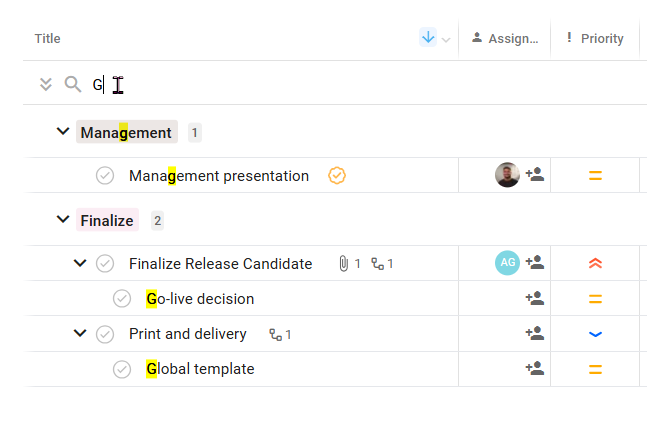Click the Assignee column header
This screenshot has height=429, width=647.
point(505,39)
